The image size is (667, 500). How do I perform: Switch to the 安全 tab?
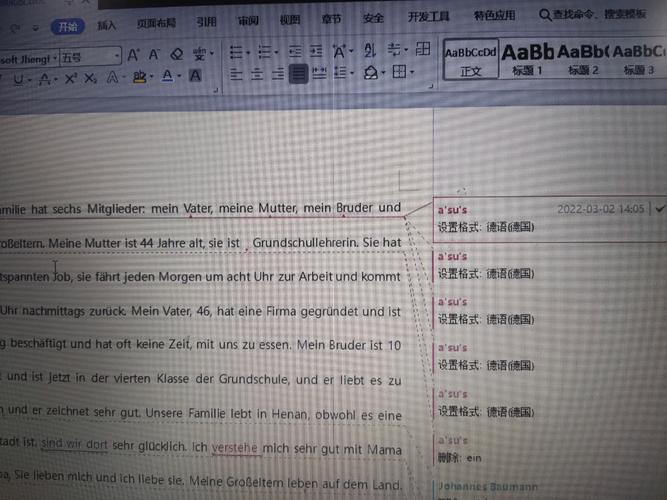click(373, 18)
